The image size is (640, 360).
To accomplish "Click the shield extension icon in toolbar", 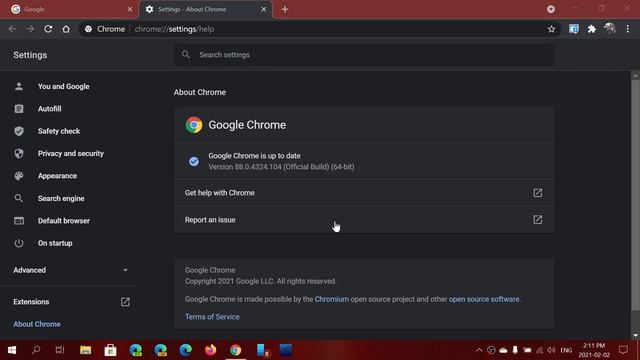I will tap(574, 29).
